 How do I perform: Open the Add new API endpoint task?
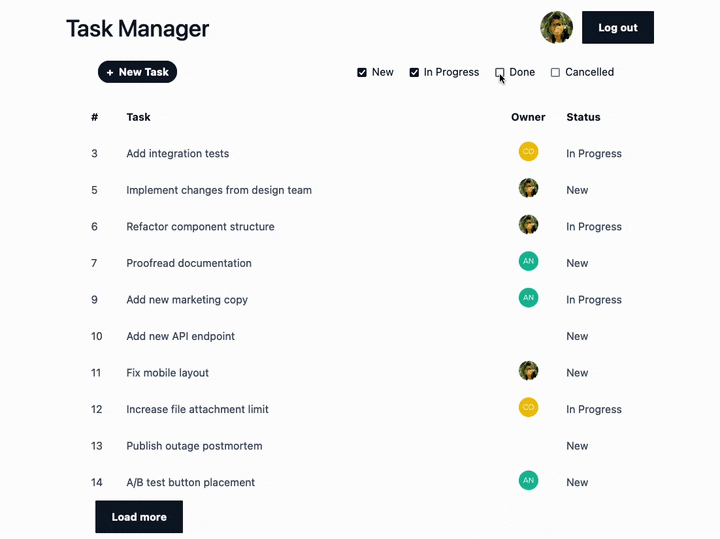pyautogui.click(x=180, y=336)
